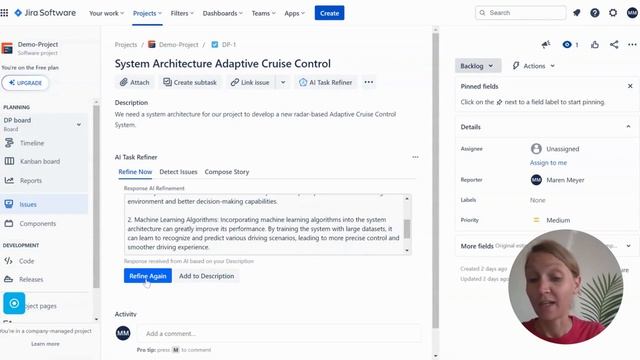Open the Link issue dropdown arrow
Image resolution: width=640 pixels, height=360 pixels.
(283, 82)
